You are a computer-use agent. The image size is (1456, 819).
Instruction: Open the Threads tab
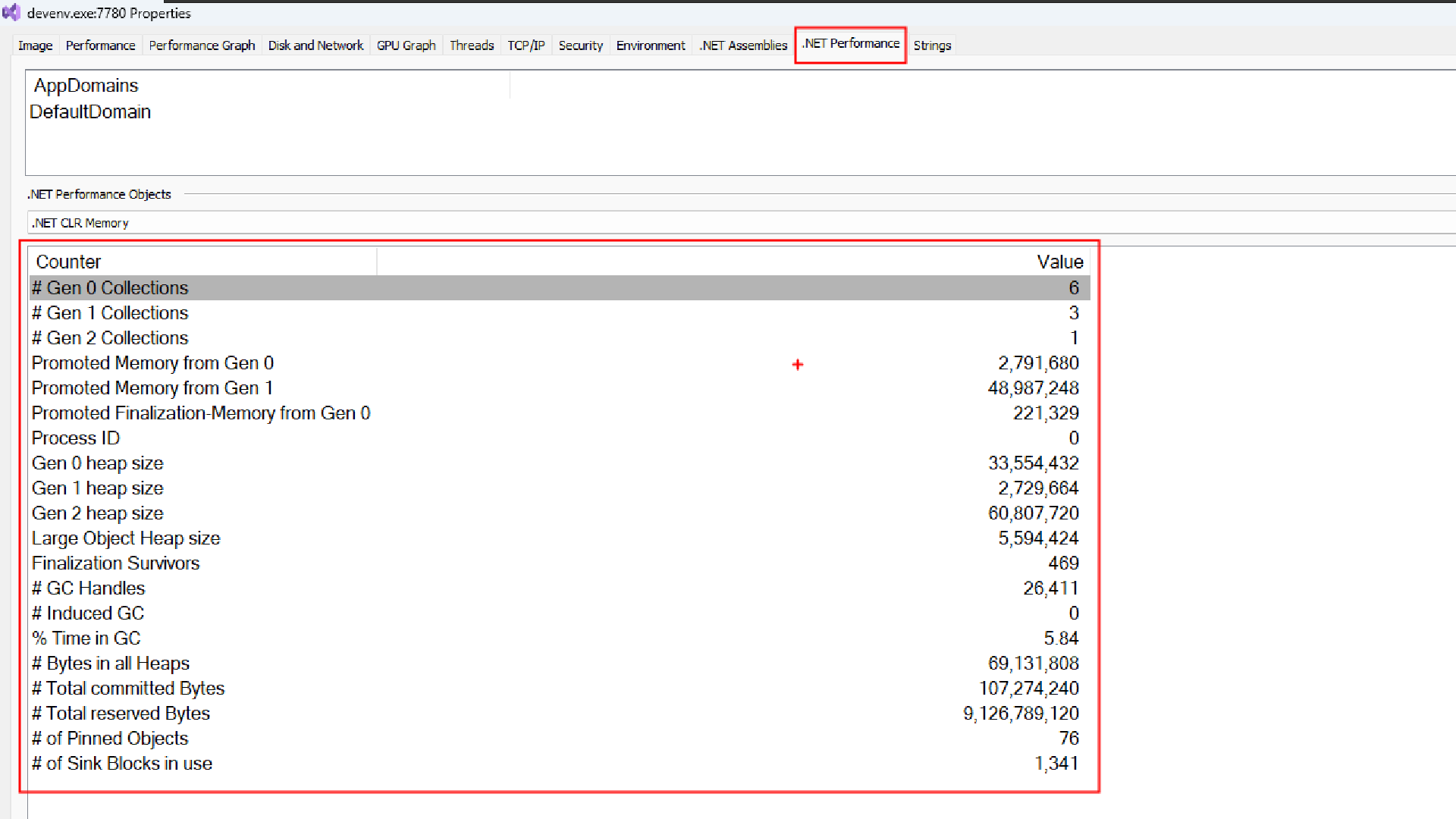tap(471, 45)
